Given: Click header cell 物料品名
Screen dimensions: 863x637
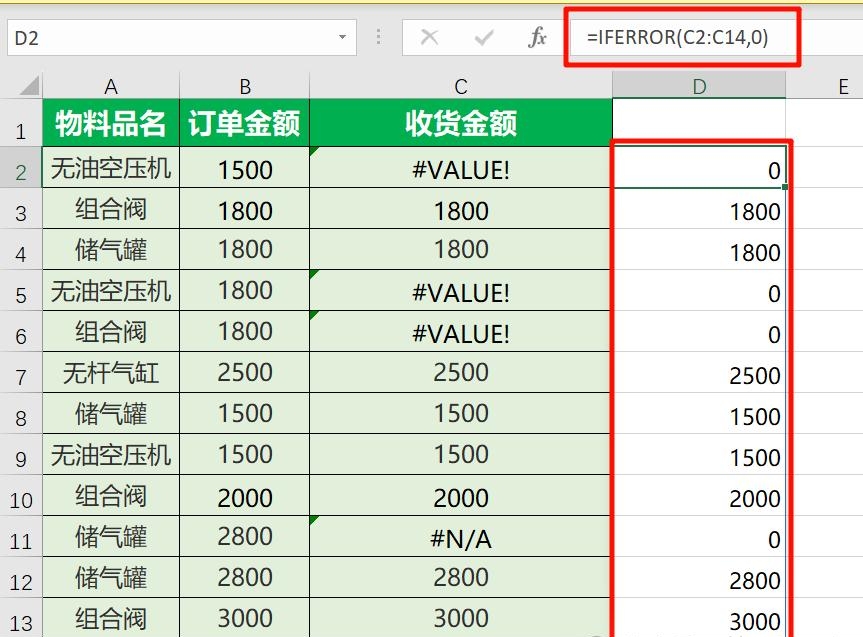Looking at the screenshot, I should coord(111,123).
